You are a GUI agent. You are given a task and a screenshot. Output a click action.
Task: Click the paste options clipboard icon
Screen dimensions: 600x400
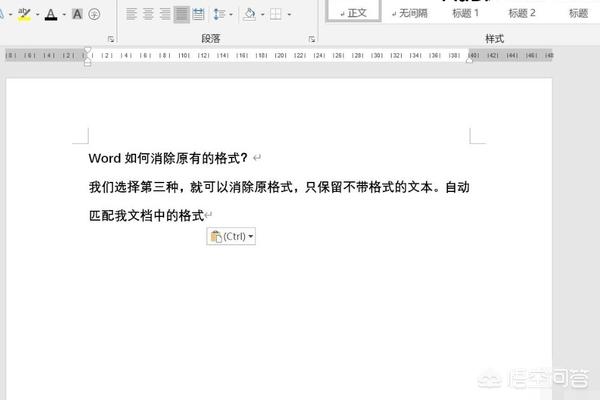pos(216,237)
